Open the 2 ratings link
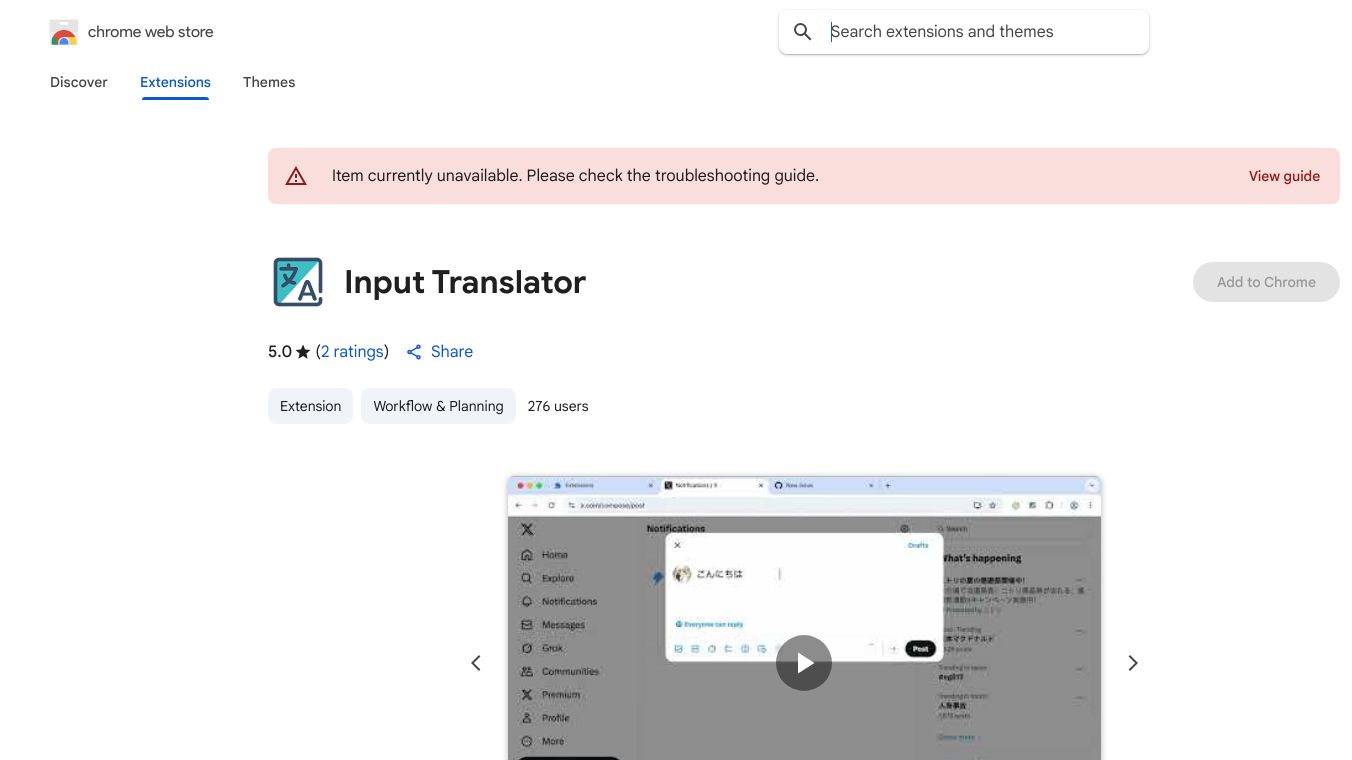The image size is (1352, 760). tap(352, 352)
